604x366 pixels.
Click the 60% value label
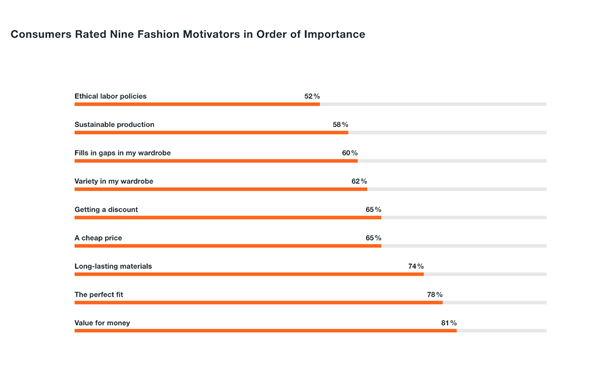(350, 153)
